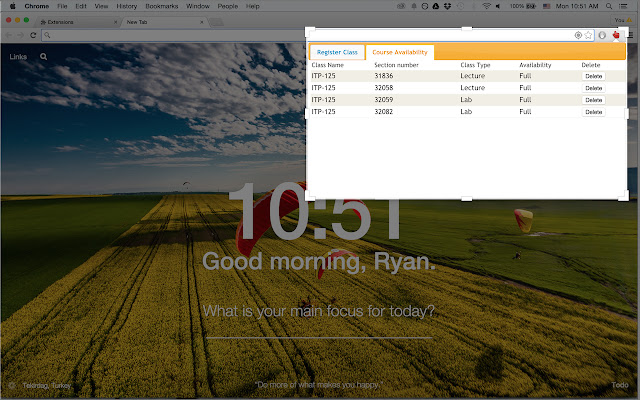Delete section 31836 row

(593, 76)
